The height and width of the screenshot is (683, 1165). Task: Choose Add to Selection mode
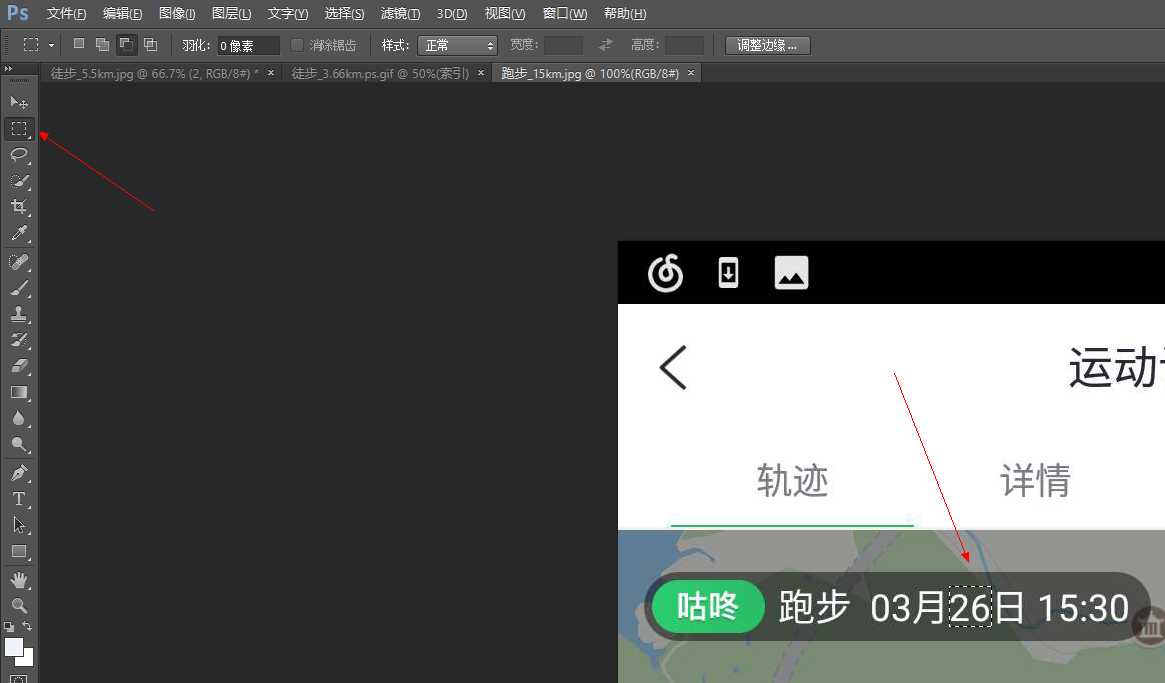(x=103, y=45)
